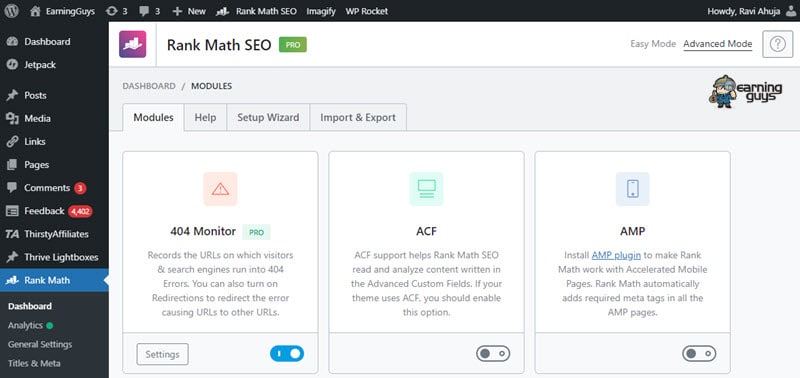800x378 pixels.
Task: Click the WordPress logo icon
Action: pyautogui.click(x=11, y=11)
